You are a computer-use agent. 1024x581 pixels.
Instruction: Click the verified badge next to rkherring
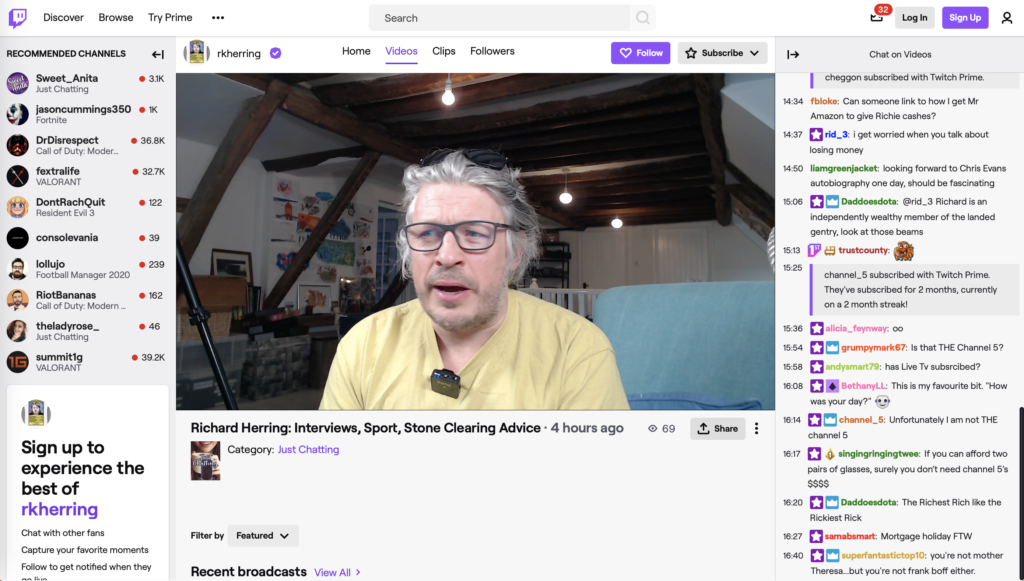click(276, 54)
